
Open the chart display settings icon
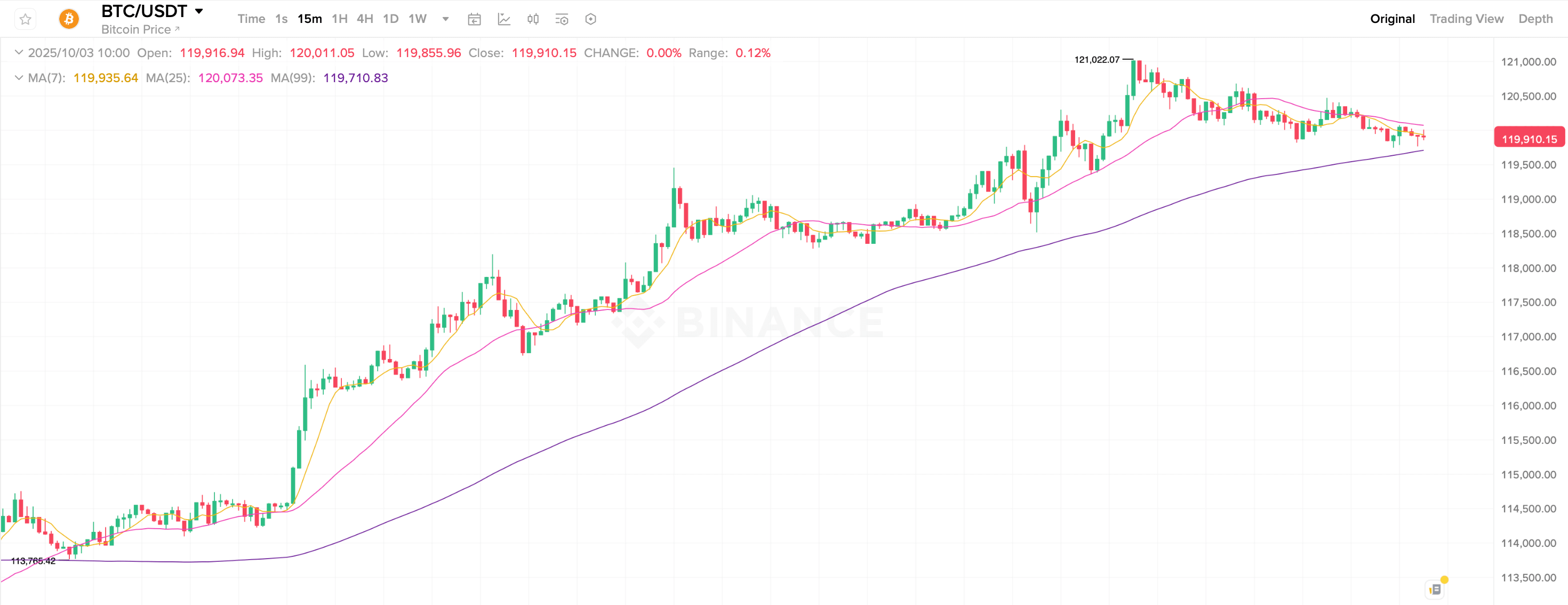point(562,20)
